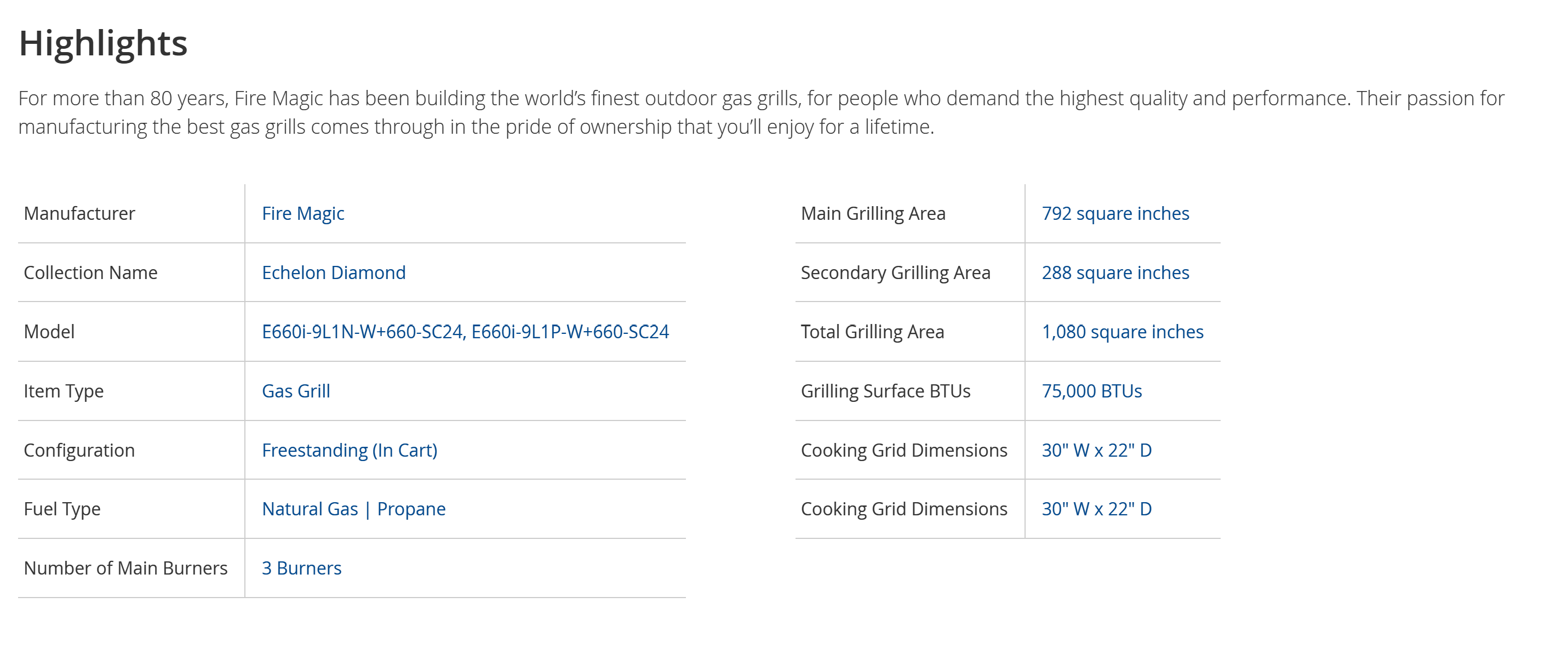This screenshot has height=648, width=1568.
Task: Choose the Natural Gas fuel type link
Action: 310,509
